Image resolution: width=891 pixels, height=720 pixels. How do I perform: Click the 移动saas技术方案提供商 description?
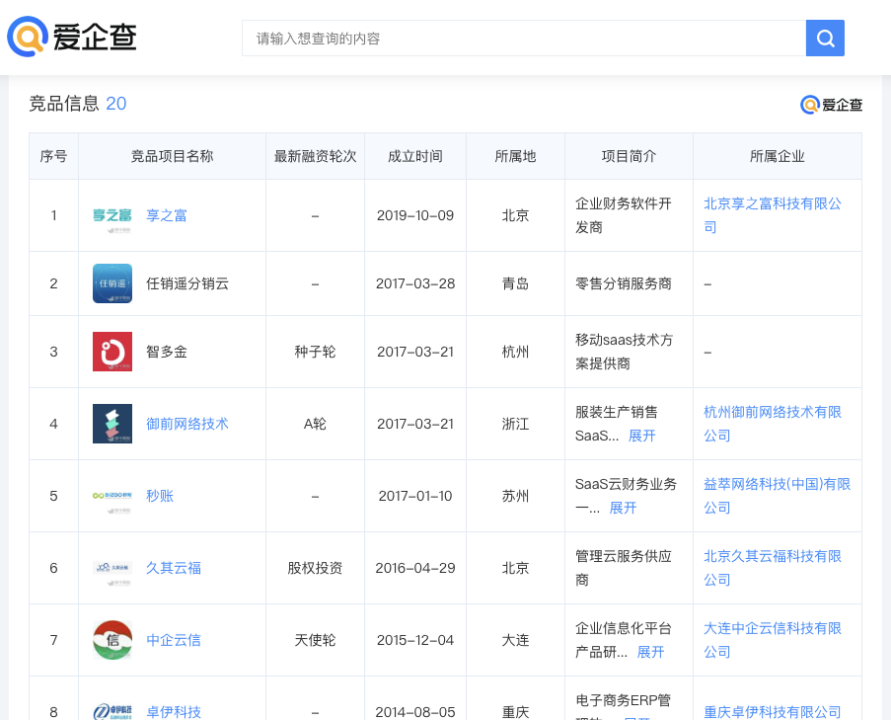pyautogui.click(x=624, y=352)
